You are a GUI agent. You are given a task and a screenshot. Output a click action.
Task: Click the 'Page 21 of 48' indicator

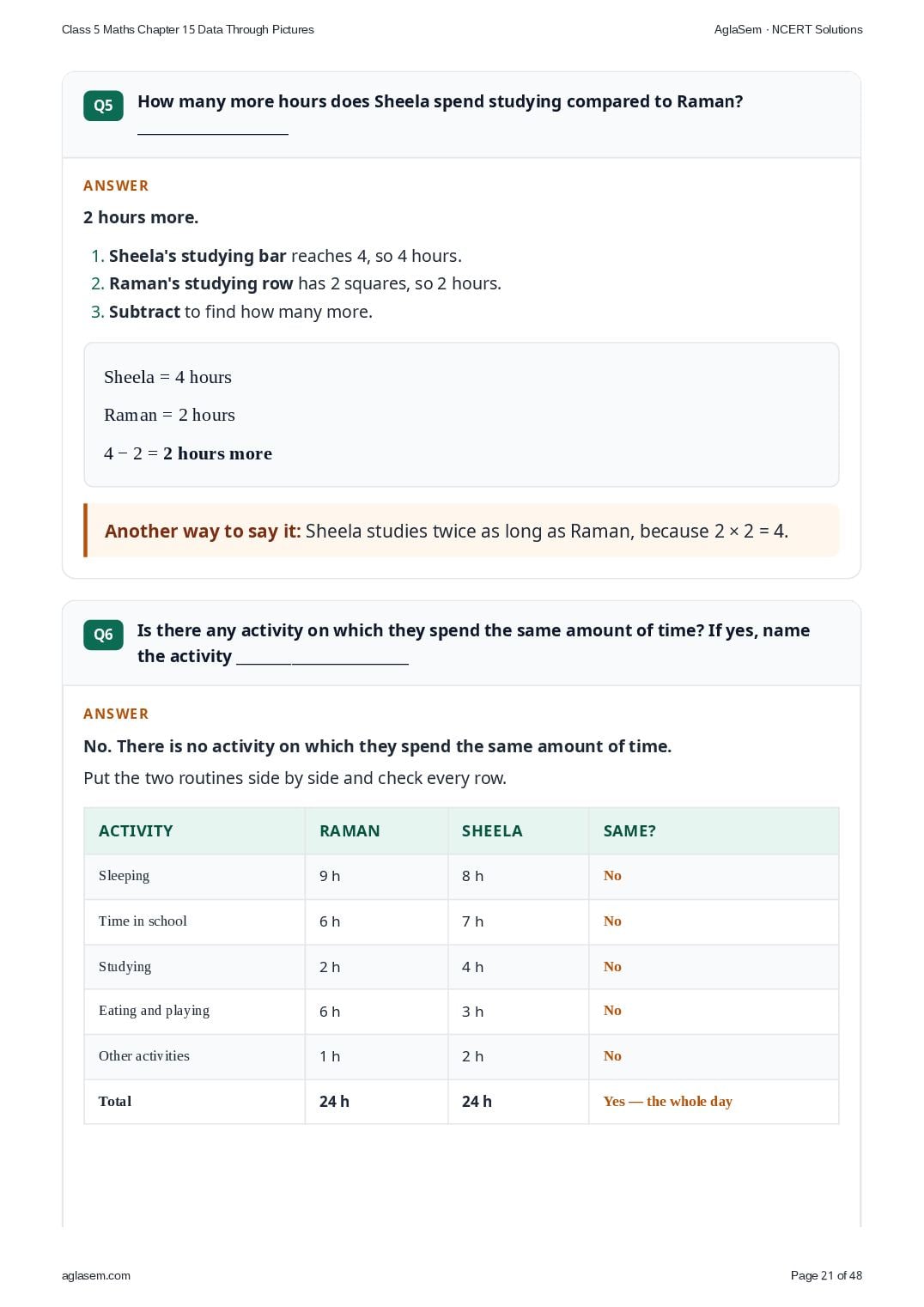coord(826,1275)
